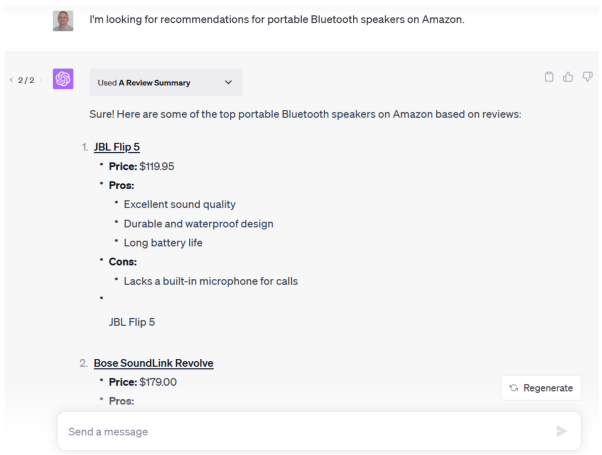The height and width of the screenshot is (455, 602).
Task: Click the user profile photo
Action: 63,20
